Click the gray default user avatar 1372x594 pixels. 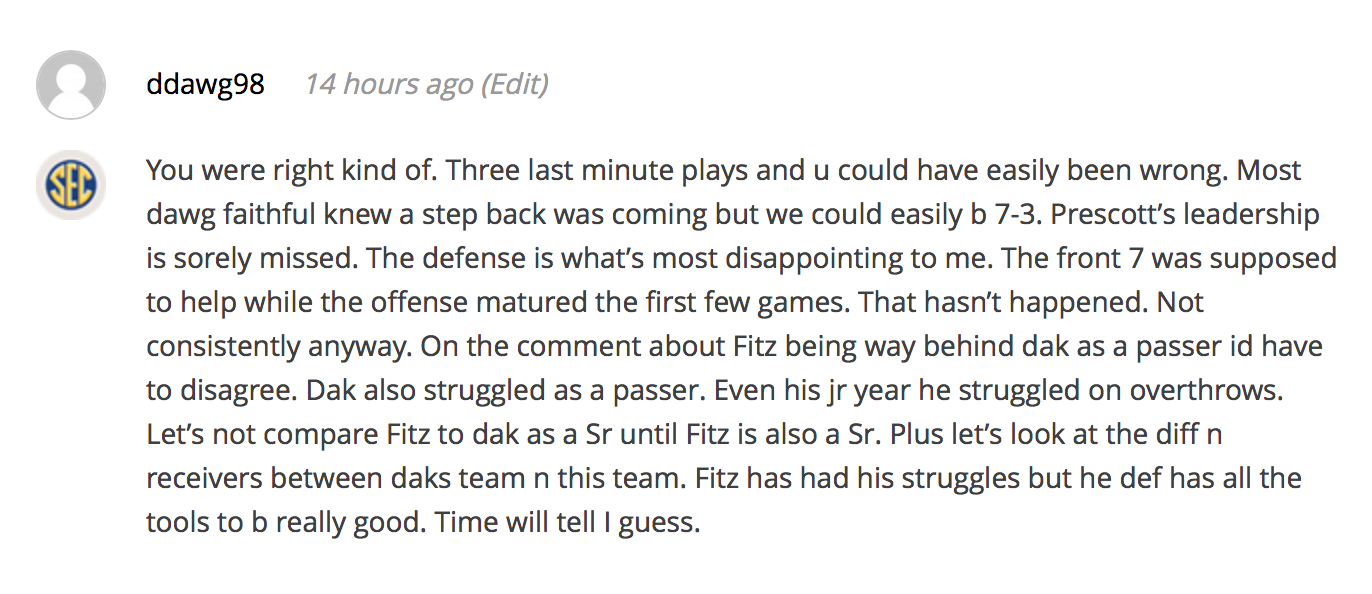[x=71, y=85]
